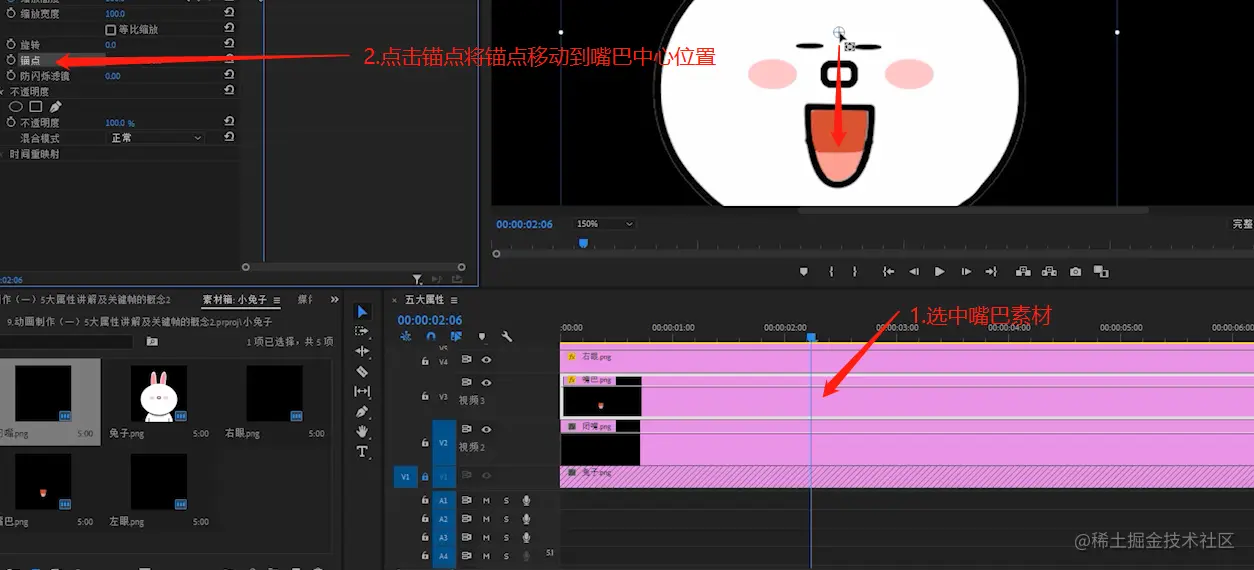The image size is (1254, 570).
Task: Select free draw bezier pen mask
Action: coord(55,107)
